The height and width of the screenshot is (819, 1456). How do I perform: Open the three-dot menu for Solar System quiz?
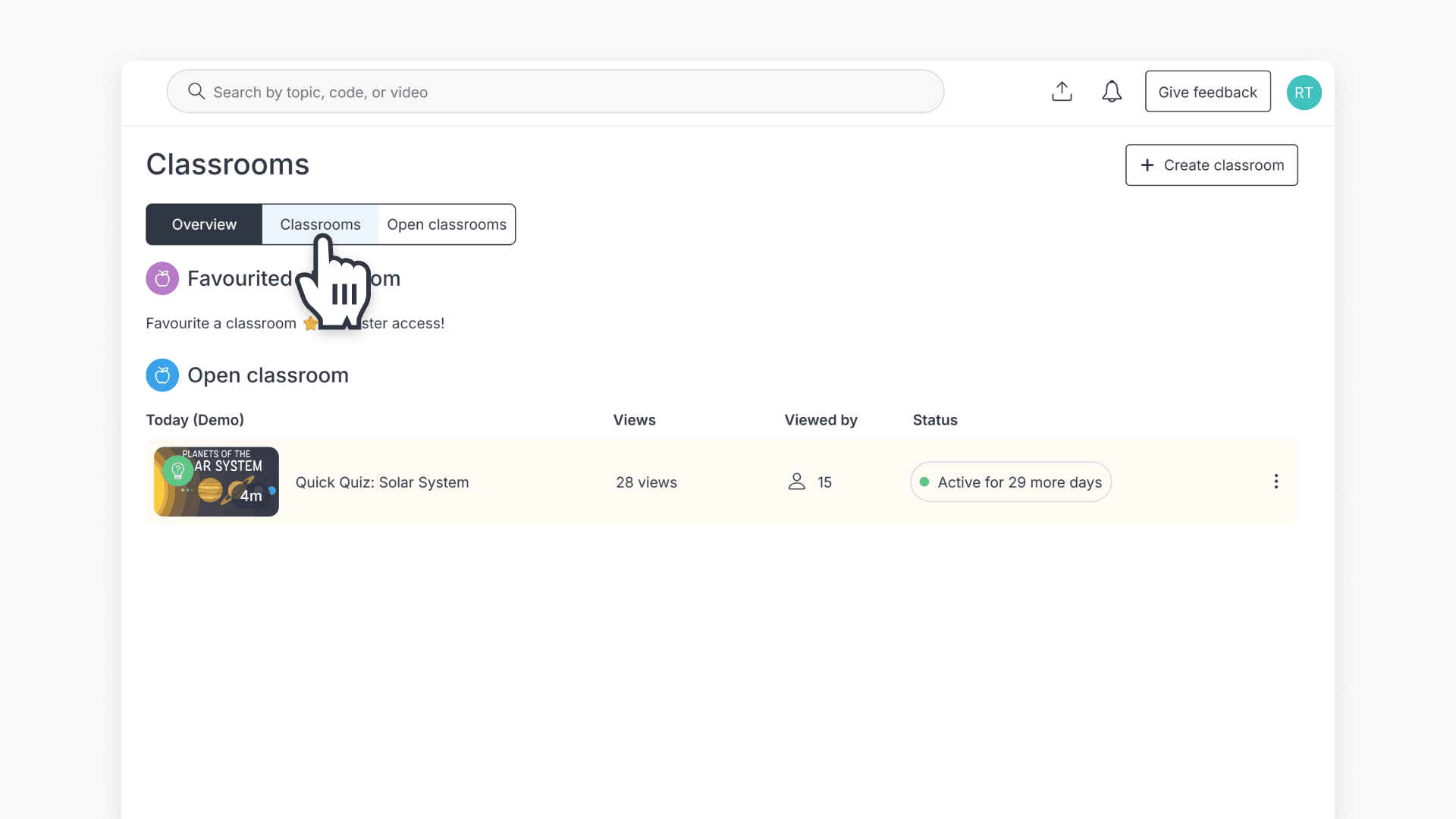tap(1276, 482)
